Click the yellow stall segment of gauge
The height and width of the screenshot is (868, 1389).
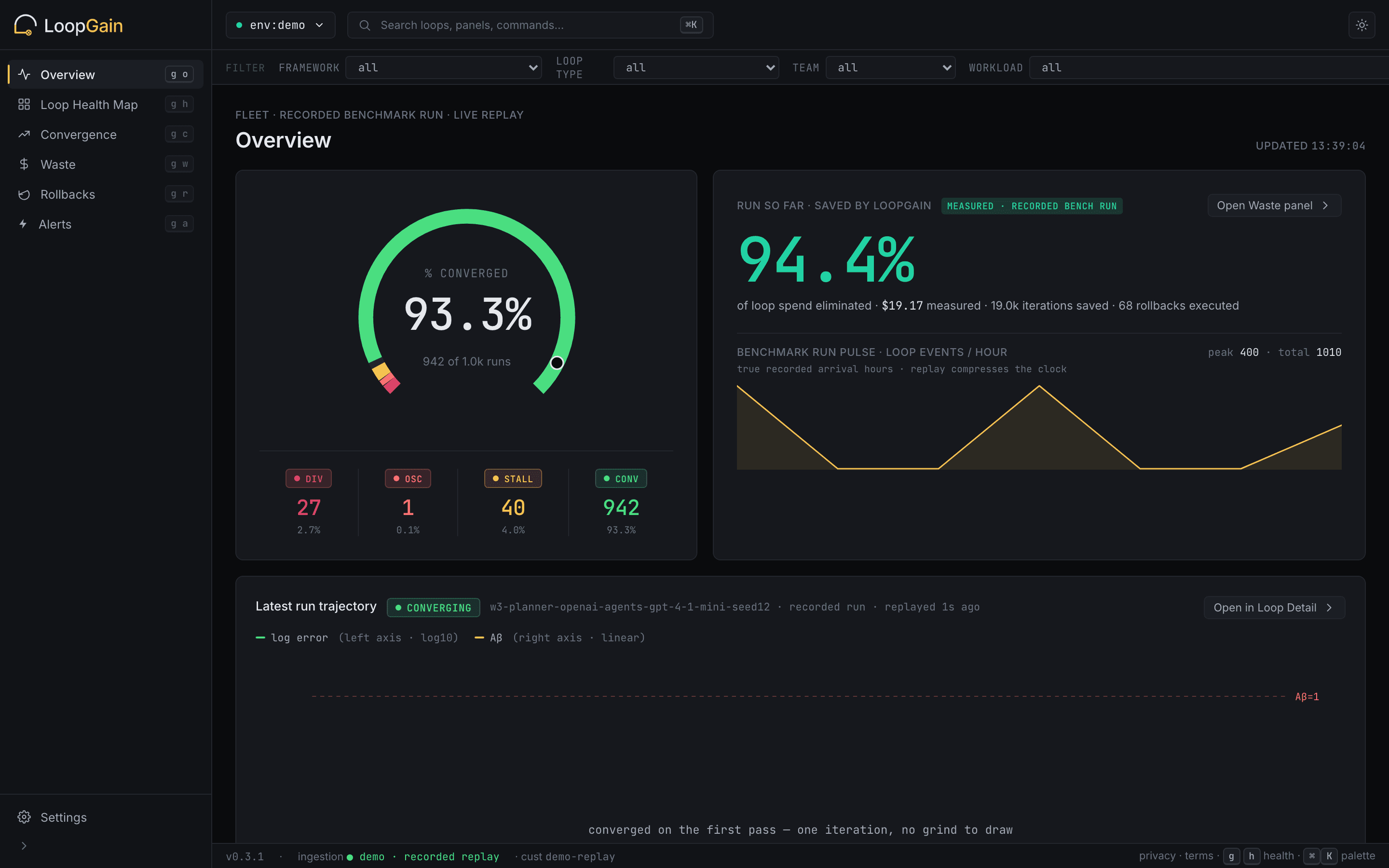point(381,370)
